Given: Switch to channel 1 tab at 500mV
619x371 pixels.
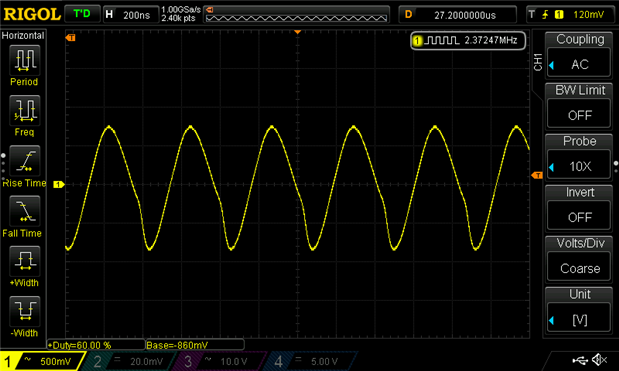Looking at the screenshot, I should pos(42,361).
